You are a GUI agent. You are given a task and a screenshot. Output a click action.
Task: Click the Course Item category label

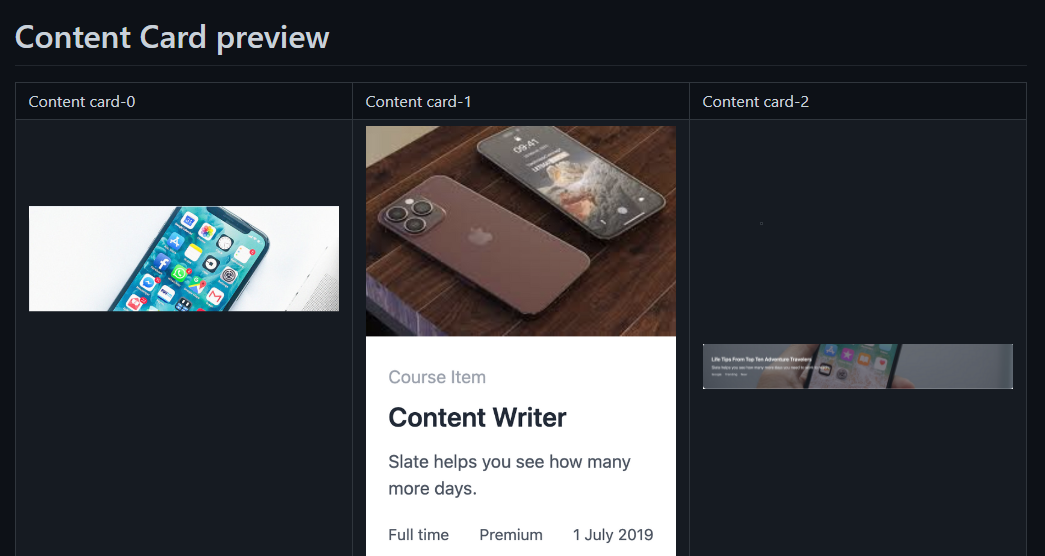pos(437,377)
